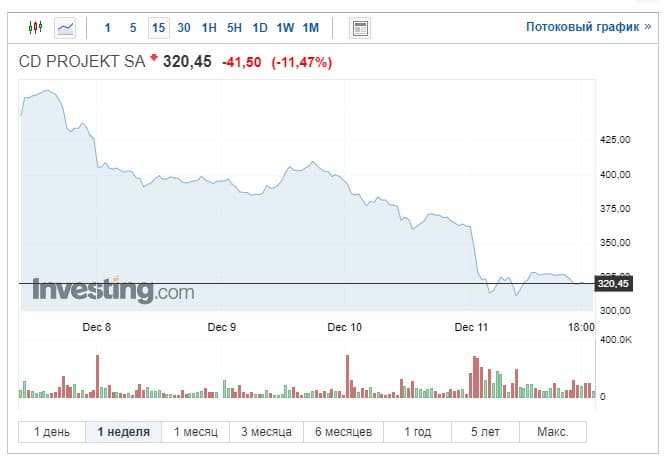Select the 1 день range tab
This screenshot has height=461, width=666.
pos(52,432)
